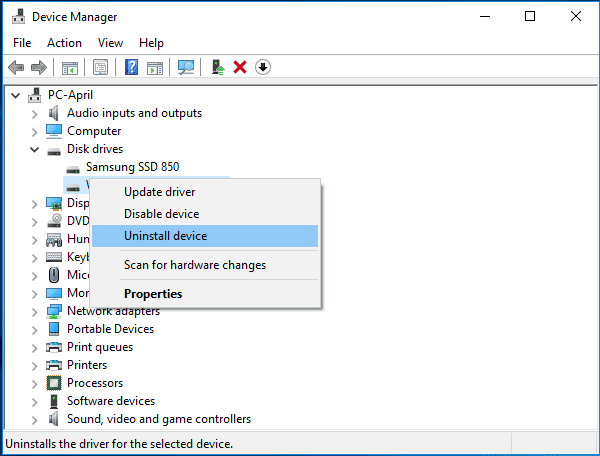Expand the Portable Devices category
Image resolution: width=600 pixels, height=456 pixels.
pos(34,330)
